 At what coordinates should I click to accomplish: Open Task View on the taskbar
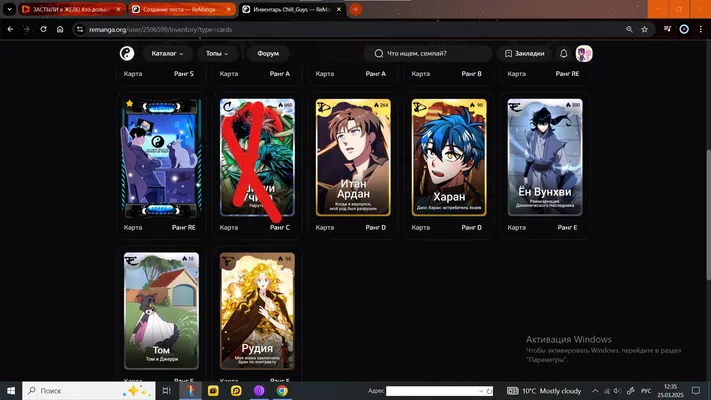tap(166, 390)
